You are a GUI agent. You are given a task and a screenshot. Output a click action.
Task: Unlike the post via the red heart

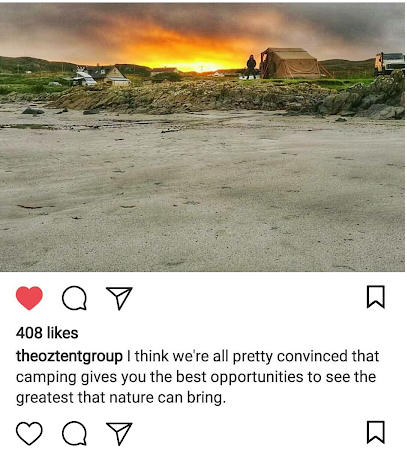click(29, 298)
